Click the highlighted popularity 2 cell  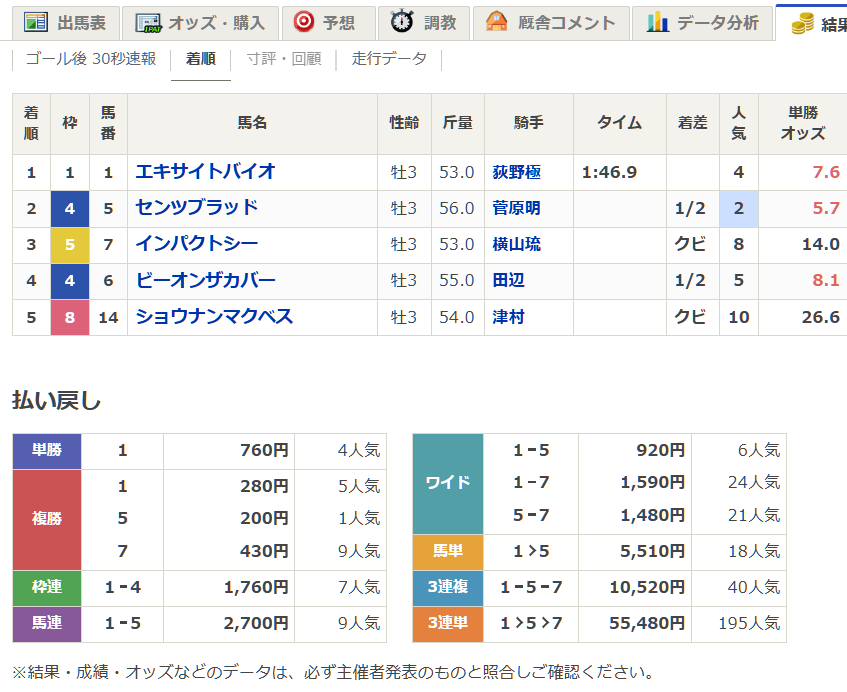[738, 209]
